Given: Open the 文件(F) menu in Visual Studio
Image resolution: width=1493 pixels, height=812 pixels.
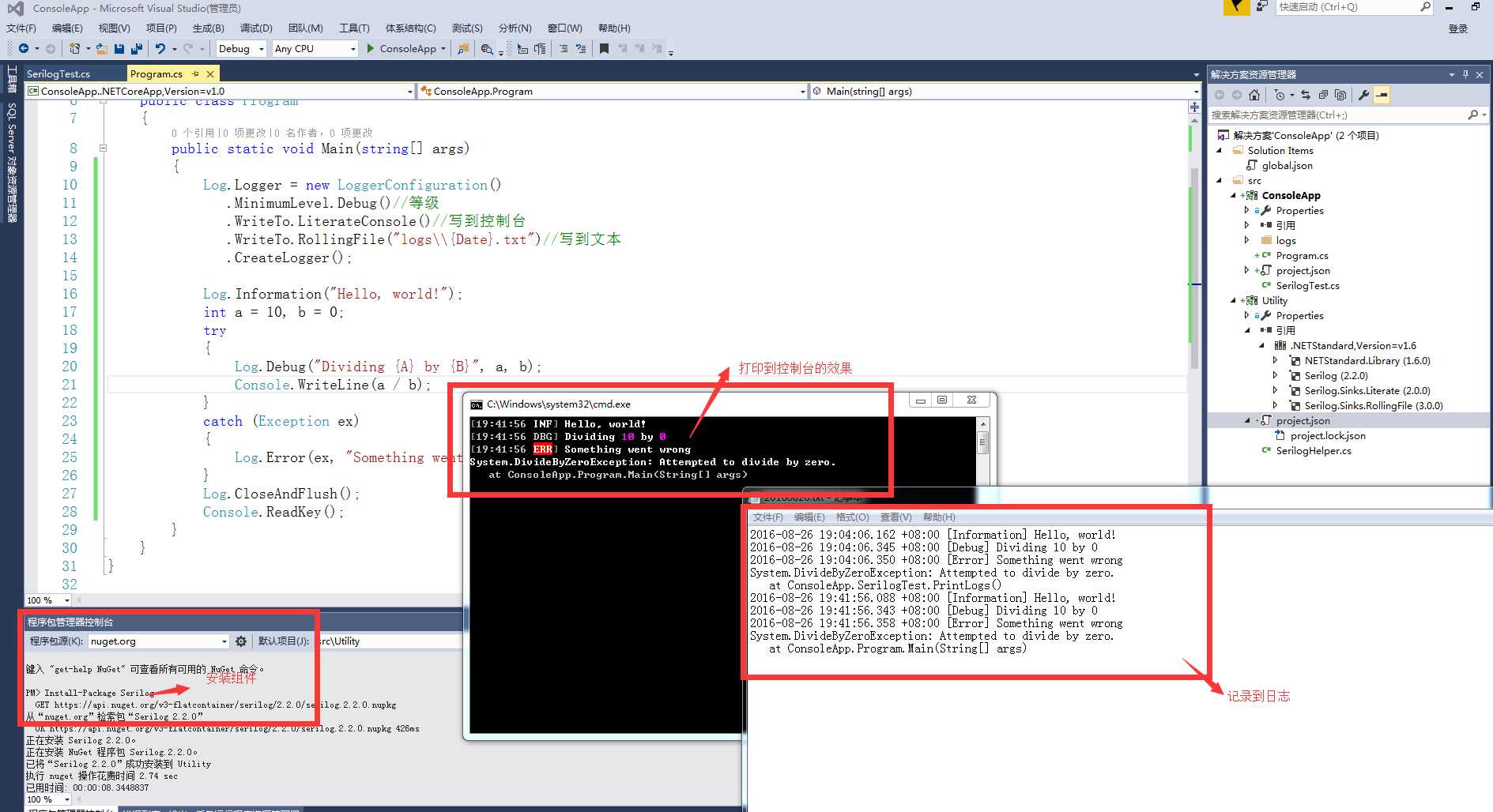Looking at the screenshot, I should point(21,28).
